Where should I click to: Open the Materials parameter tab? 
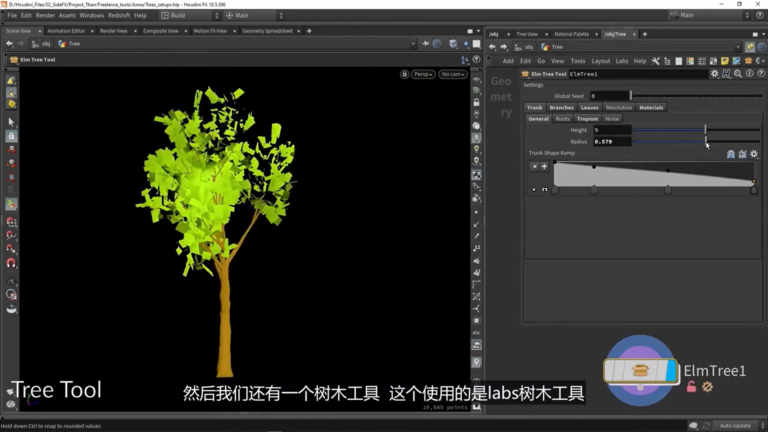point(651,108)
